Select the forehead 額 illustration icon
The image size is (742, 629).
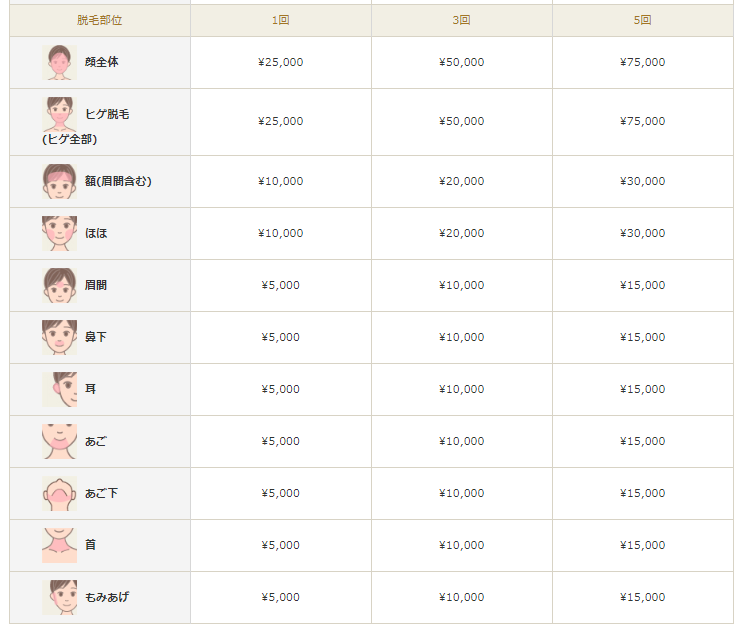[59, 181]
